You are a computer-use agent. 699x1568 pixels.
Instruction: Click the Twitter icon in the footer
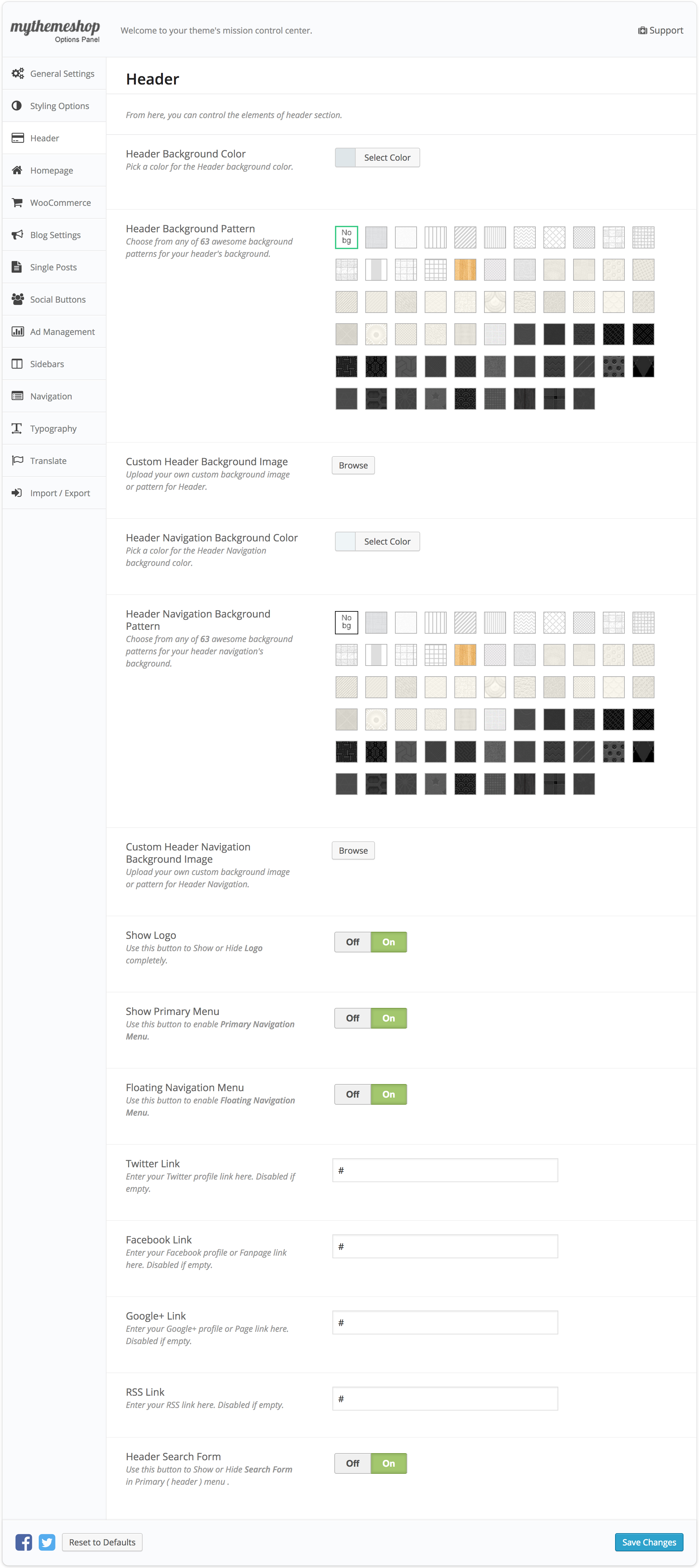point(47,1542)
